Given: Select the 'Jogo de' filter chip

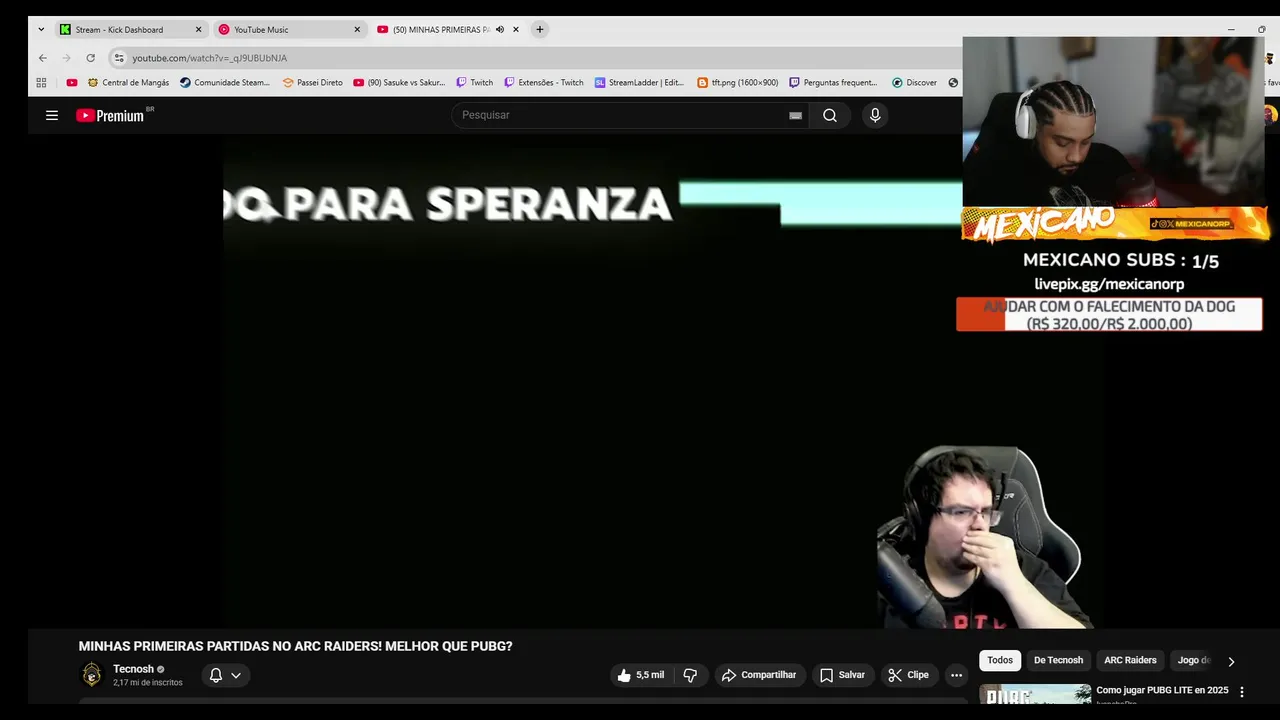Looking at the screenshot, I should [1194, 660].
